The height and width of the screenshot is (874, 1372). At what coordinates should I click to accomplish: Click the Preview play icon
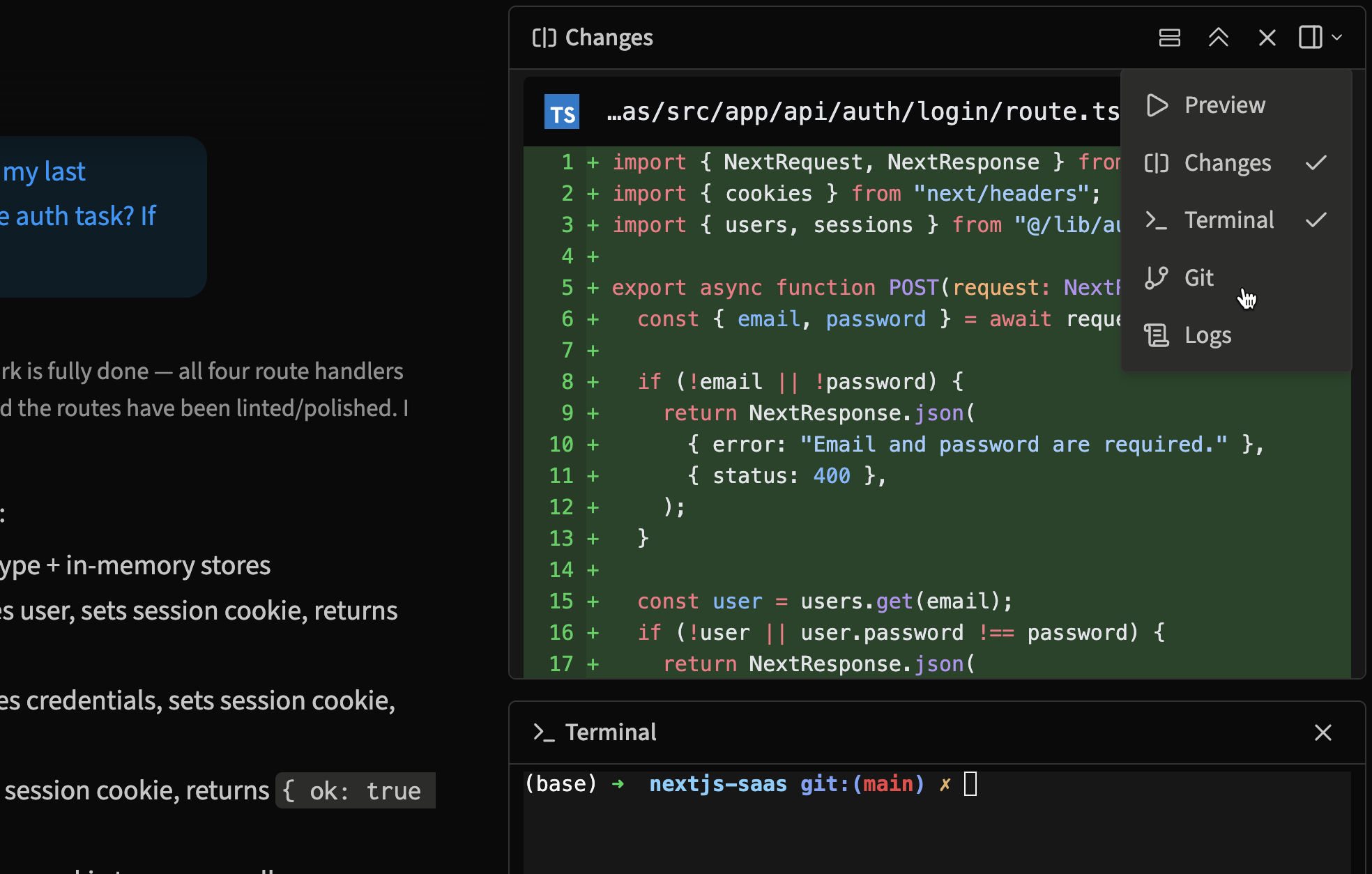click(x=1157, y=105)
